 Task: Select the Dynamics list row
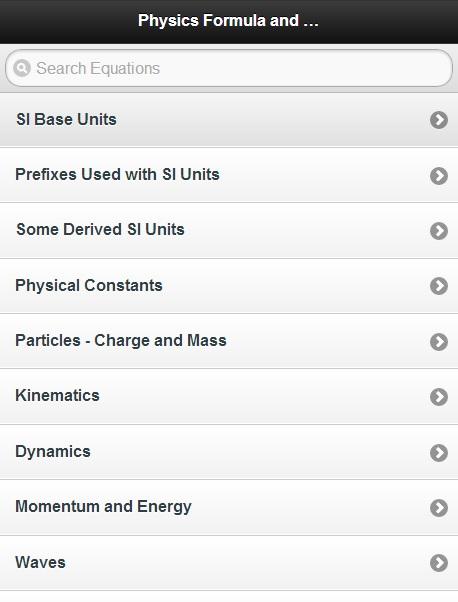pyautogui.click(x=229, y=452)
